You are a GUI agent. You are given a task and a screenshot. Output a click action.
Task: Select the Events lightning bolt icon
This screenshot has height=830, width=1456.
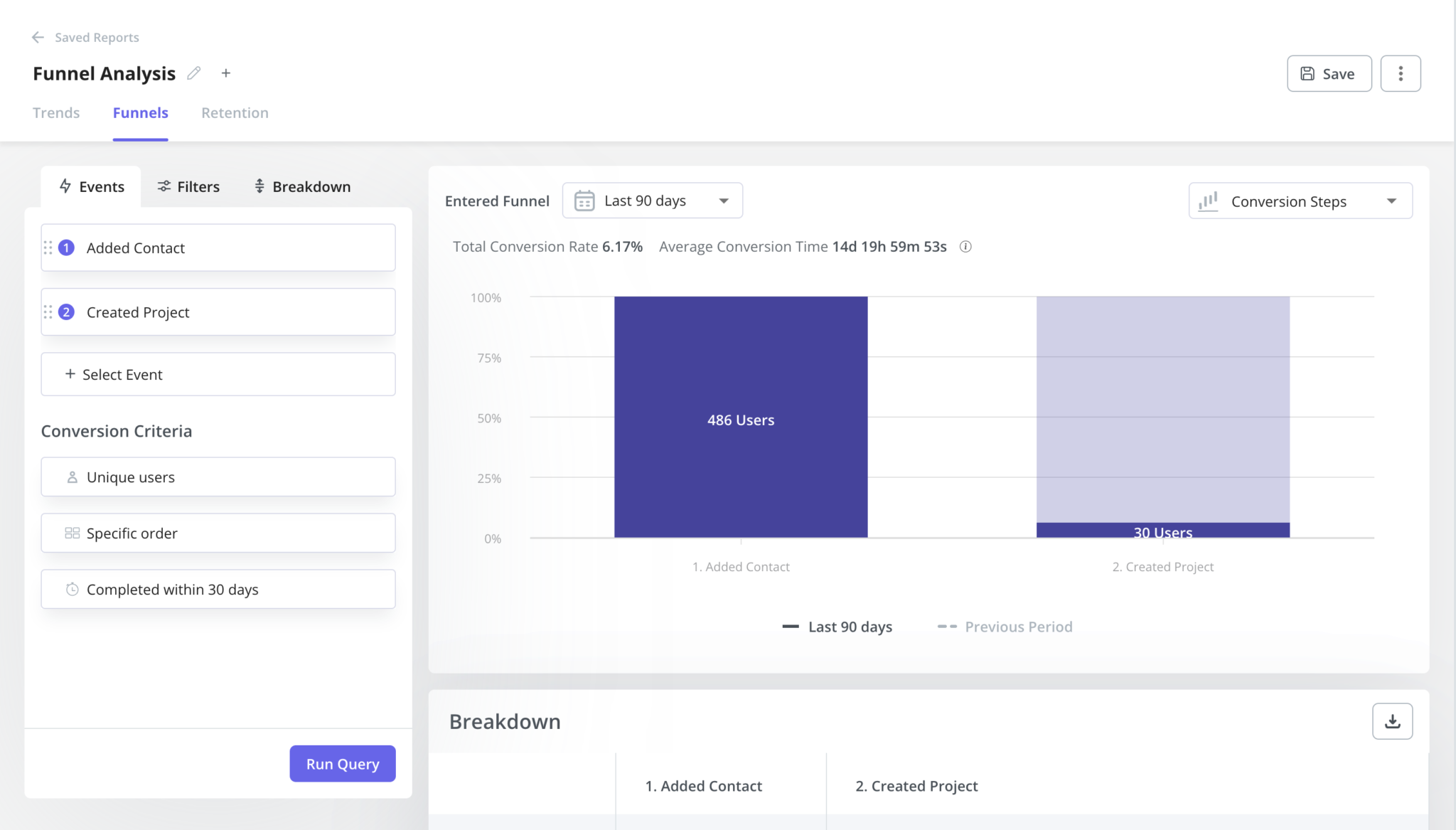pos(67,186)
